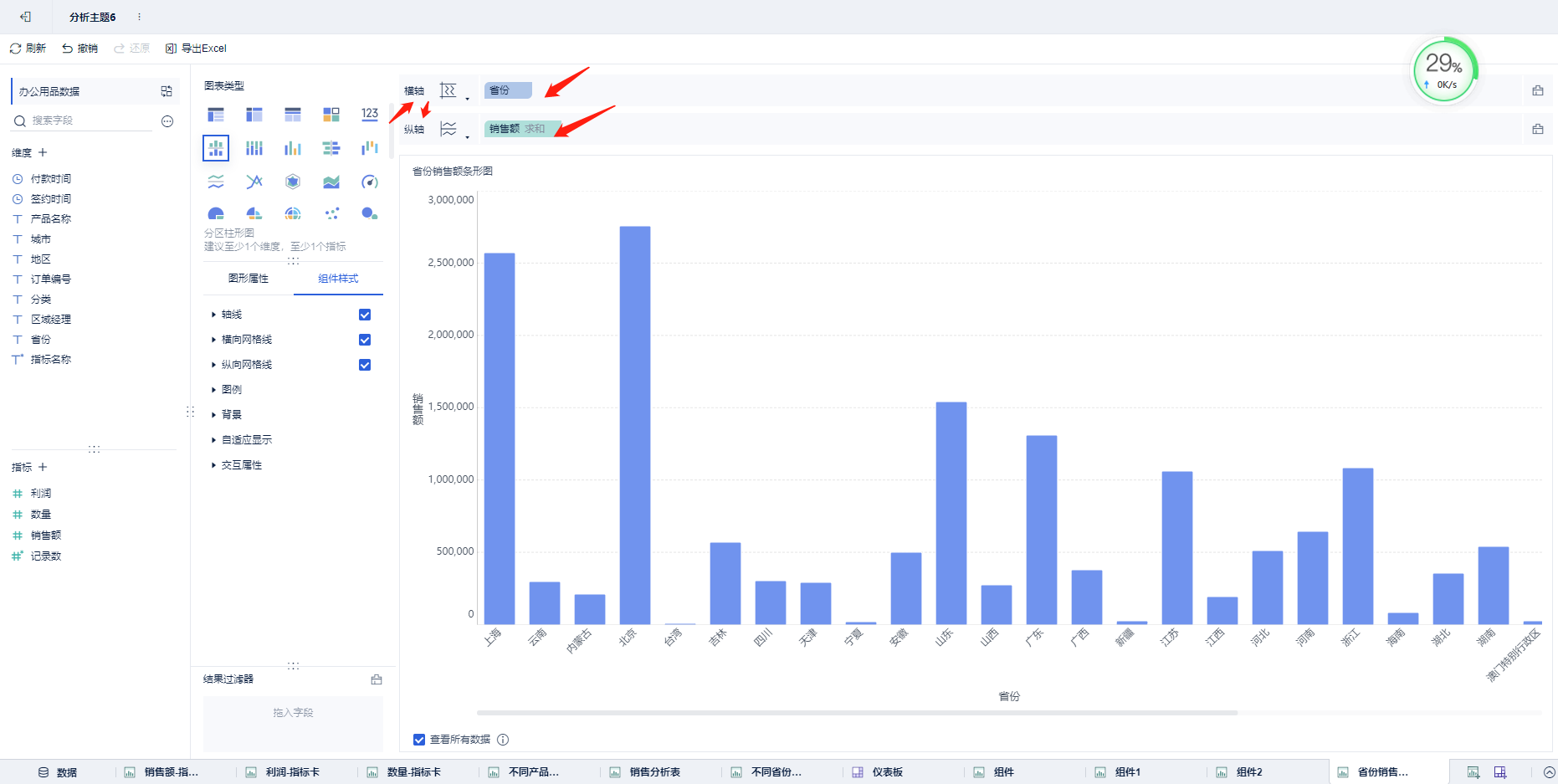Select the 产品名称 dimension field
This screenshot has height=784, width=1558.
[x=51, y=219]
